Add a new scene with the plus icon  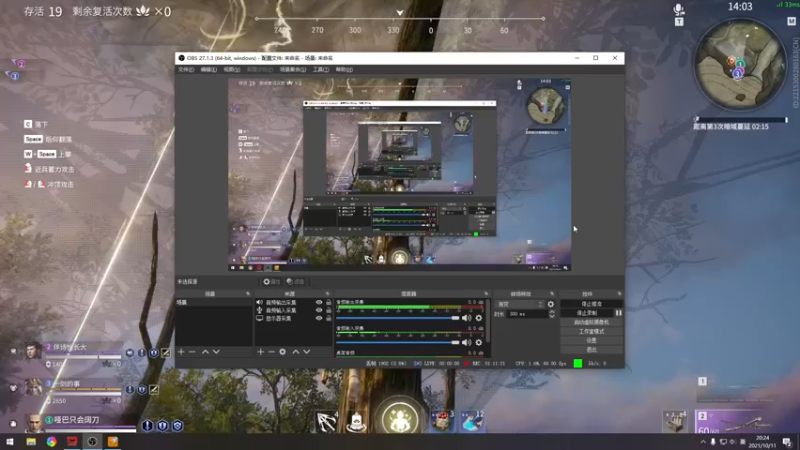tap(181, 352)
